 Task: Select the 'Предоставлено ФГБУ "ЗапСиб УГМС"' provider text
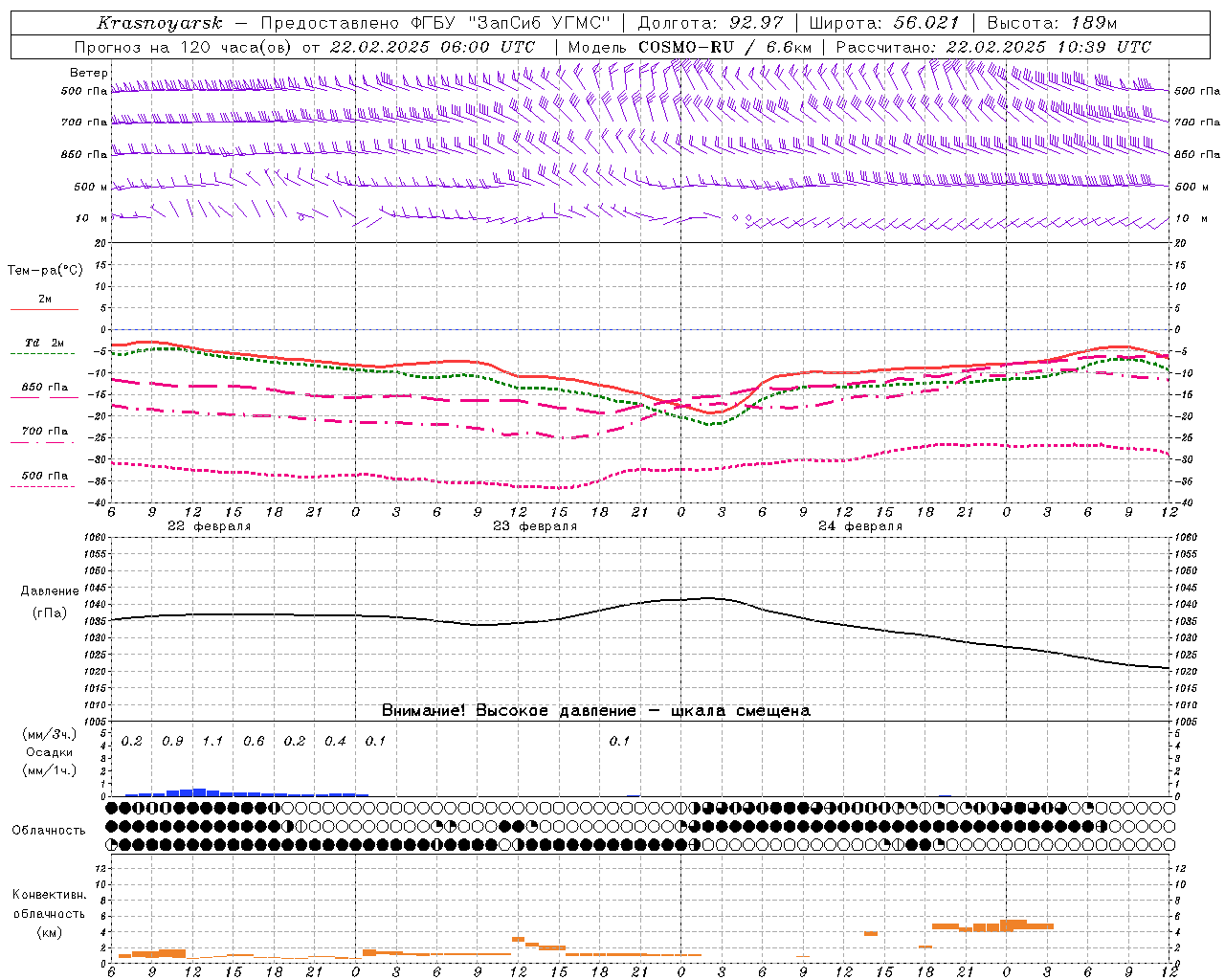[x=434, y=23]
